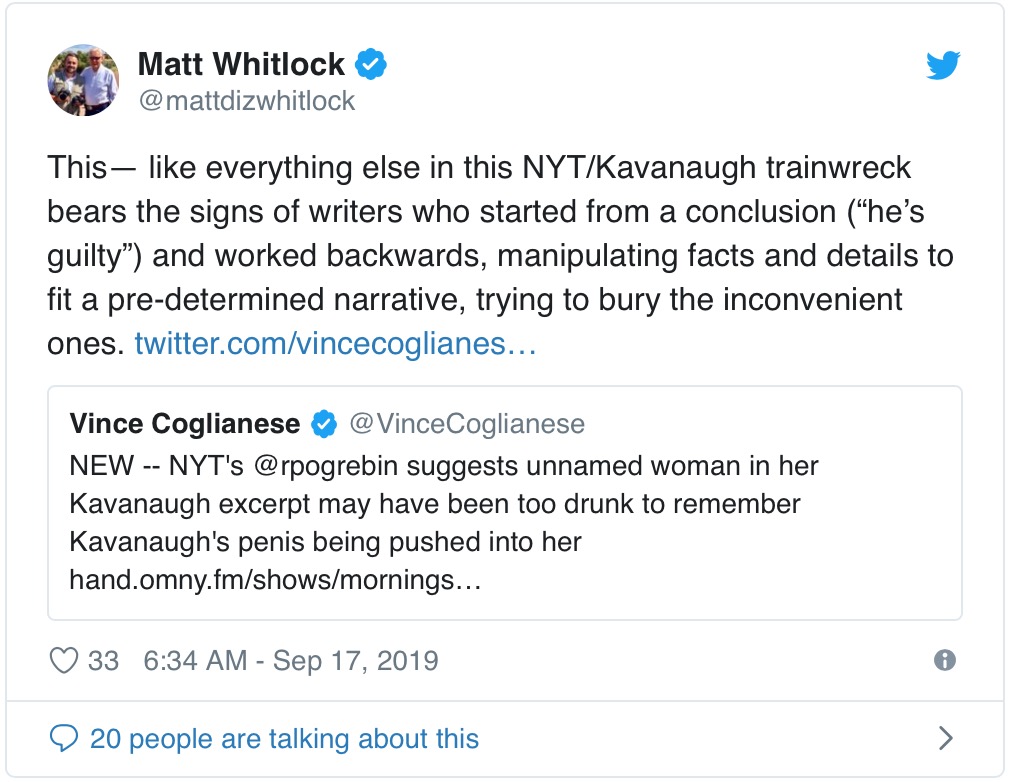Screen dimensions: 1015x782
Task: Click the @VinceCoglianese handle
Action: pos(466,424)
